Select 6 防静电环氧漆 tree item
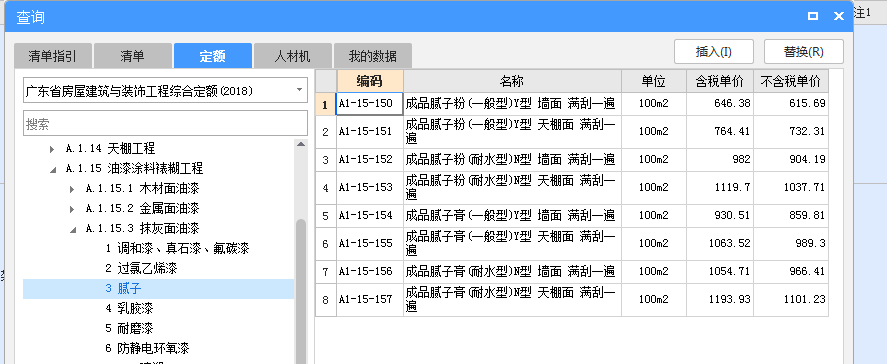This screenshot has height=364, width=887. pos(147,348)
